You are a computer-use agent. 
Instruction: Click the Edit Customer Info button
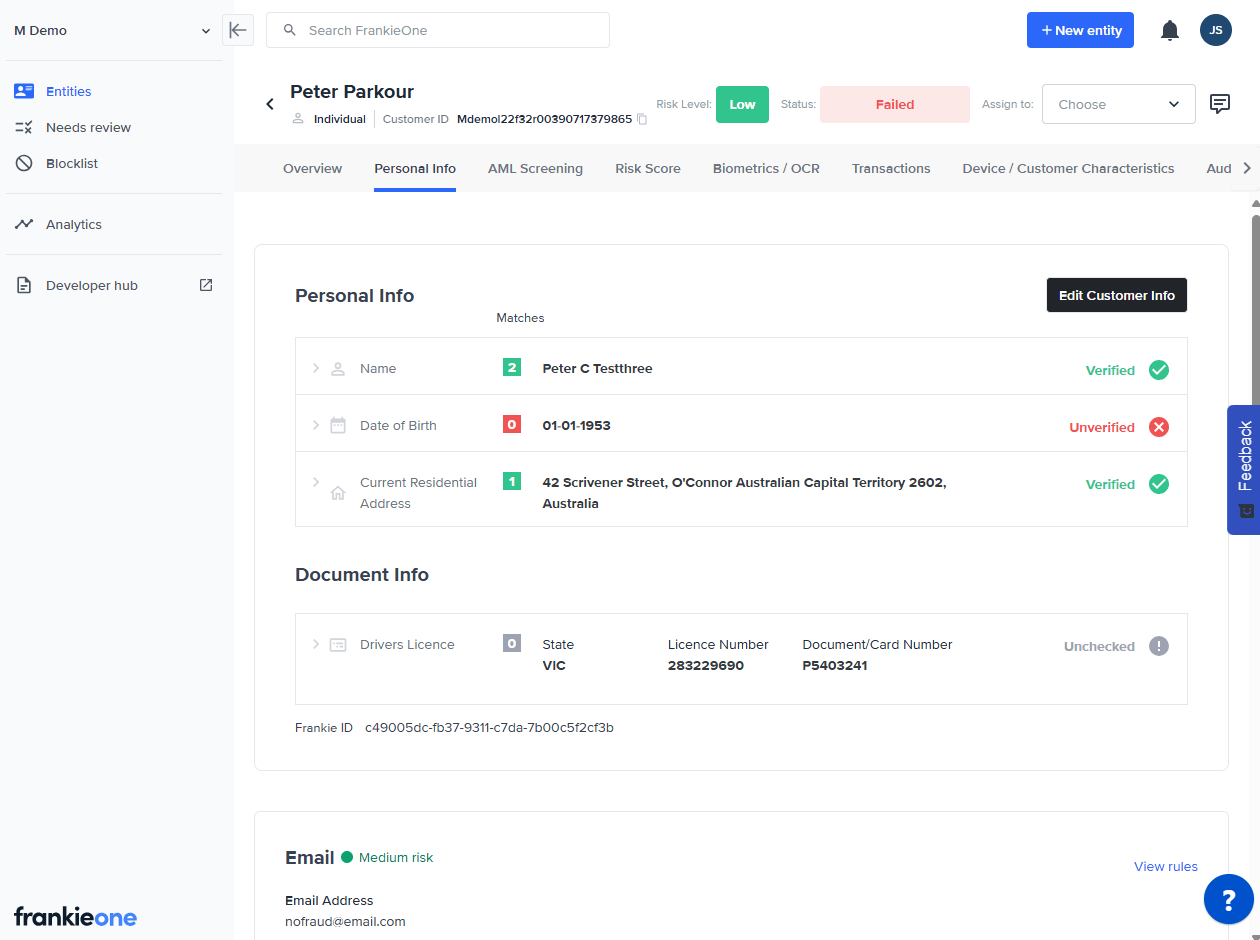(x=1116, y=295)
